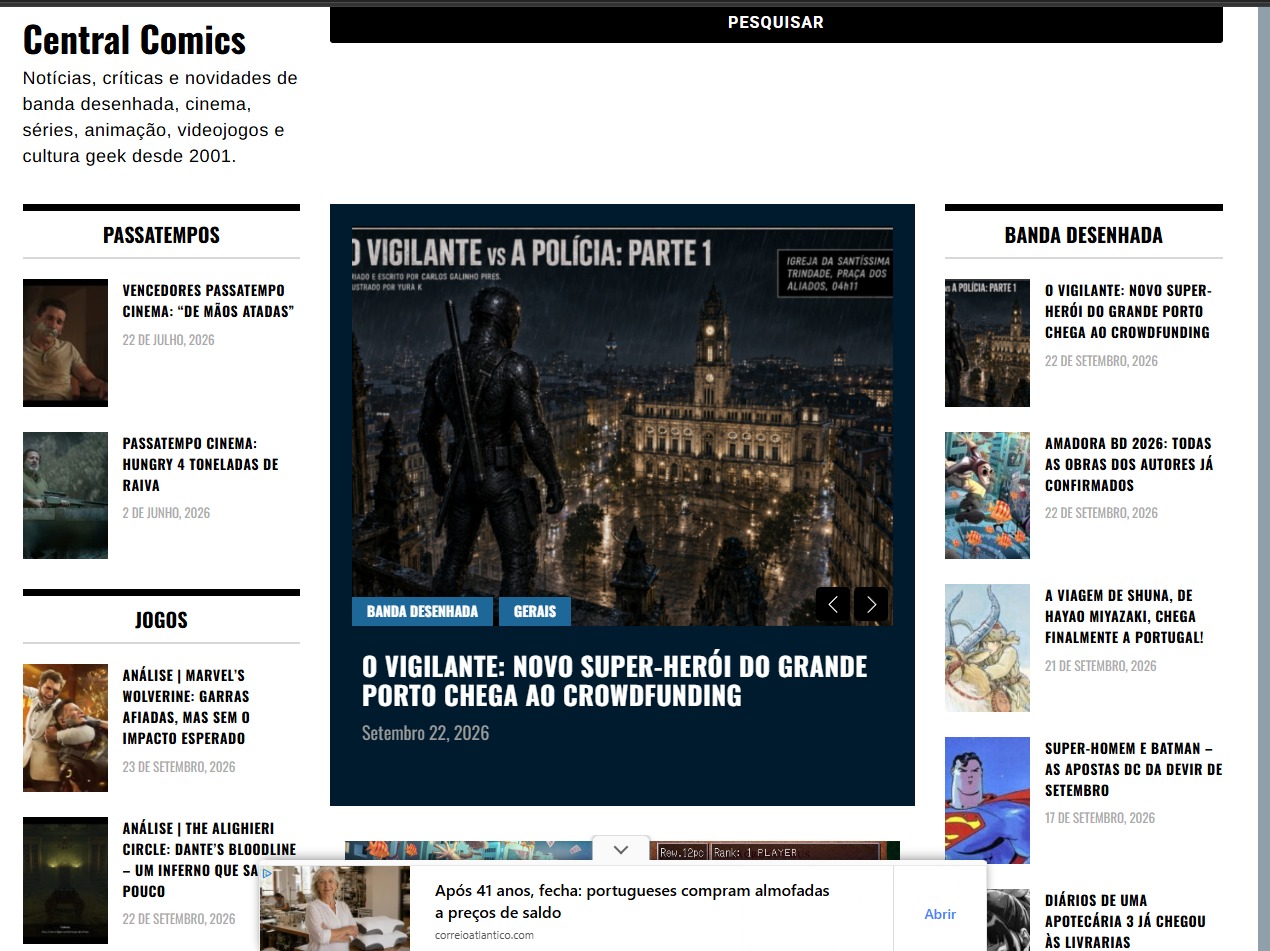Click the ad headline about almofadas
The height and width of the screenshot is (951, 1270).
pyautogui.click(x=632, y=901)
